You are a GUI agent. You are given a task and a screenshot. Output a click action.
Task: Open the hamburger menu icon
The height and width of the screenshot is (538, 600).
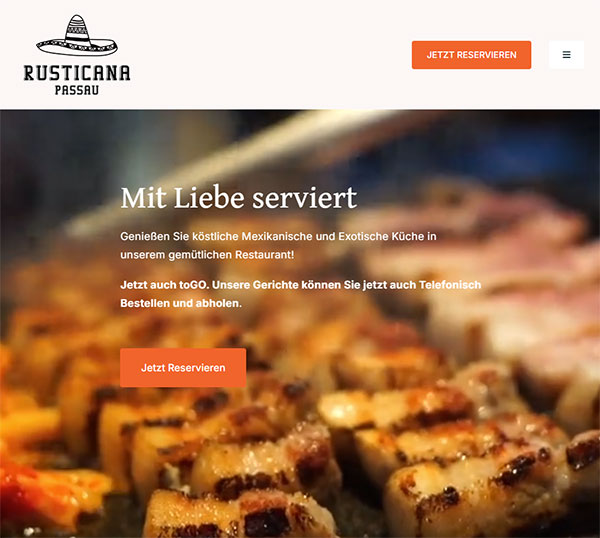[566, 55]
